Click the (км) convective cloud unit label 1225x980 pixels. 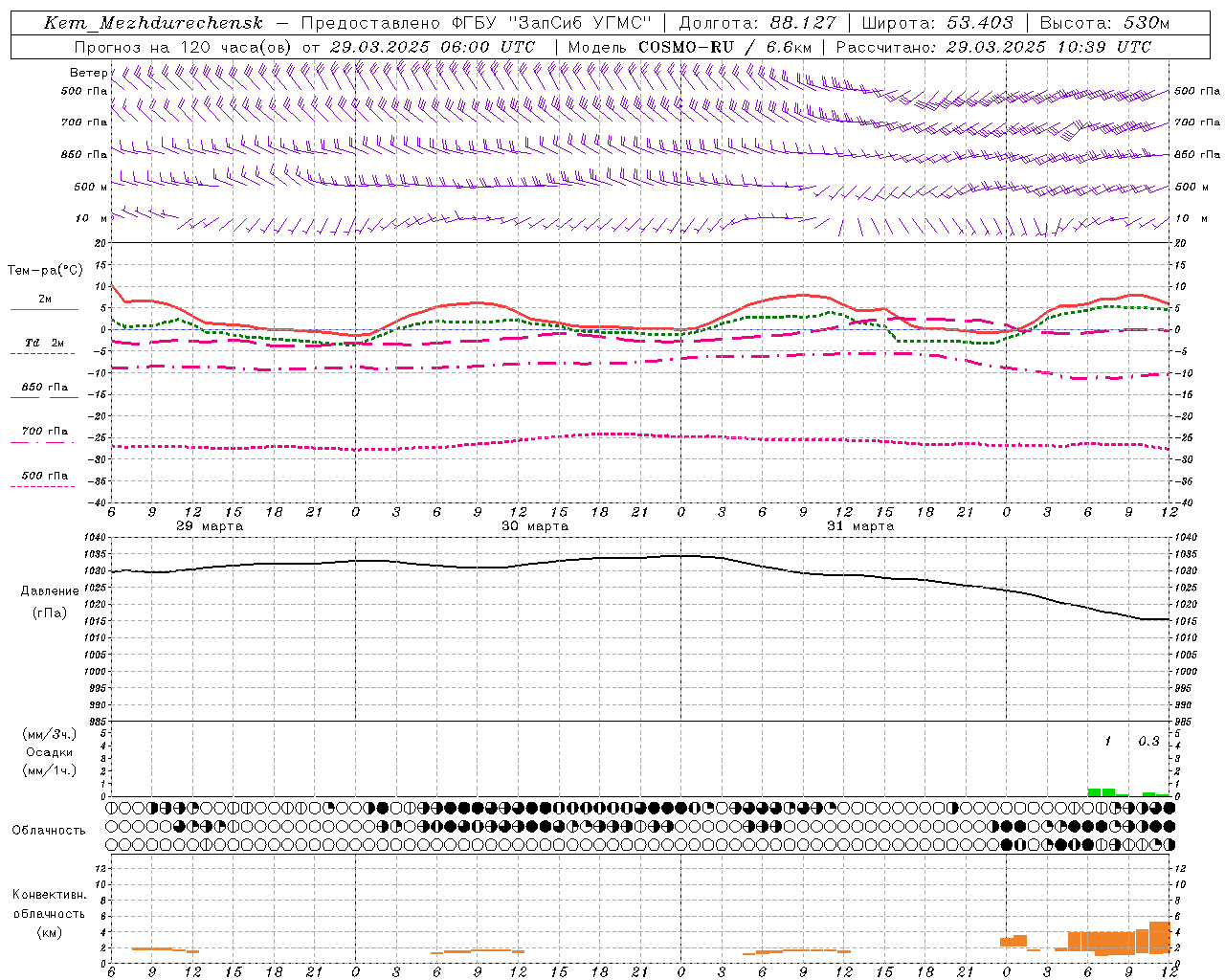coord(50,933)
